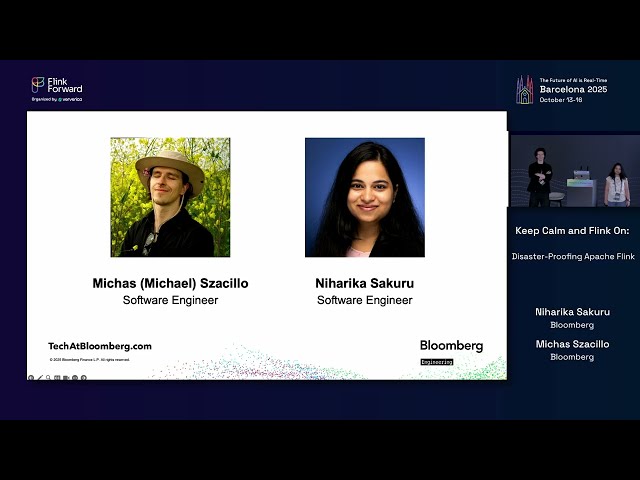Viewport: 640px width, 480px height.
Task: Open the TechAtBloomberg.com link
Action: click(x=100, y=346)
